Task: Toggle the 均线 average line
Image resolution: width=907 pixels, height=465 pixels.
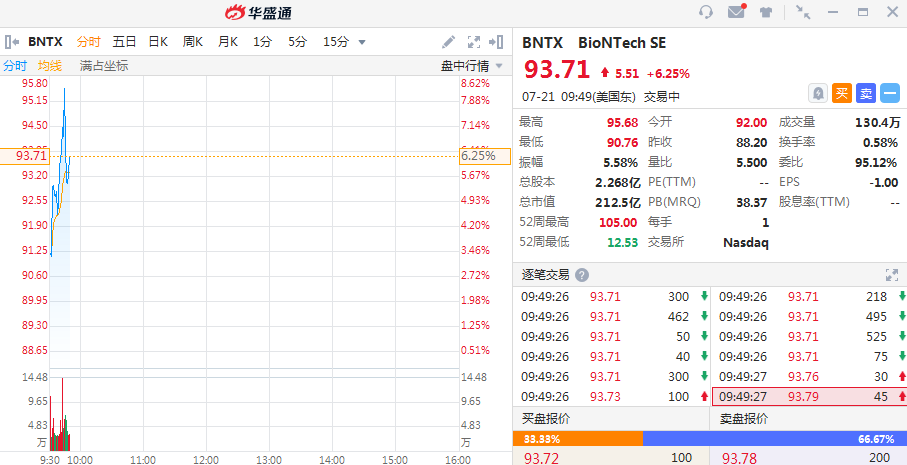Action: tap(50, 66)
